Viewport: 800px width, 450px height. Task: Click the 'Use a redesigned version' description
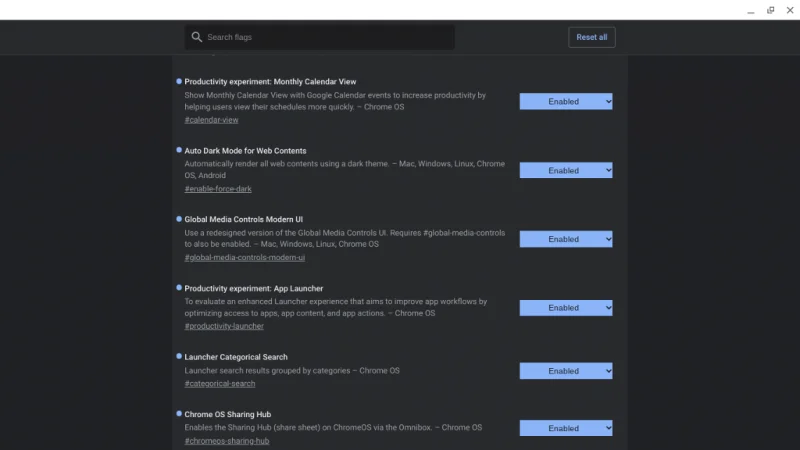pyautogui.click(x=344, y=238)
